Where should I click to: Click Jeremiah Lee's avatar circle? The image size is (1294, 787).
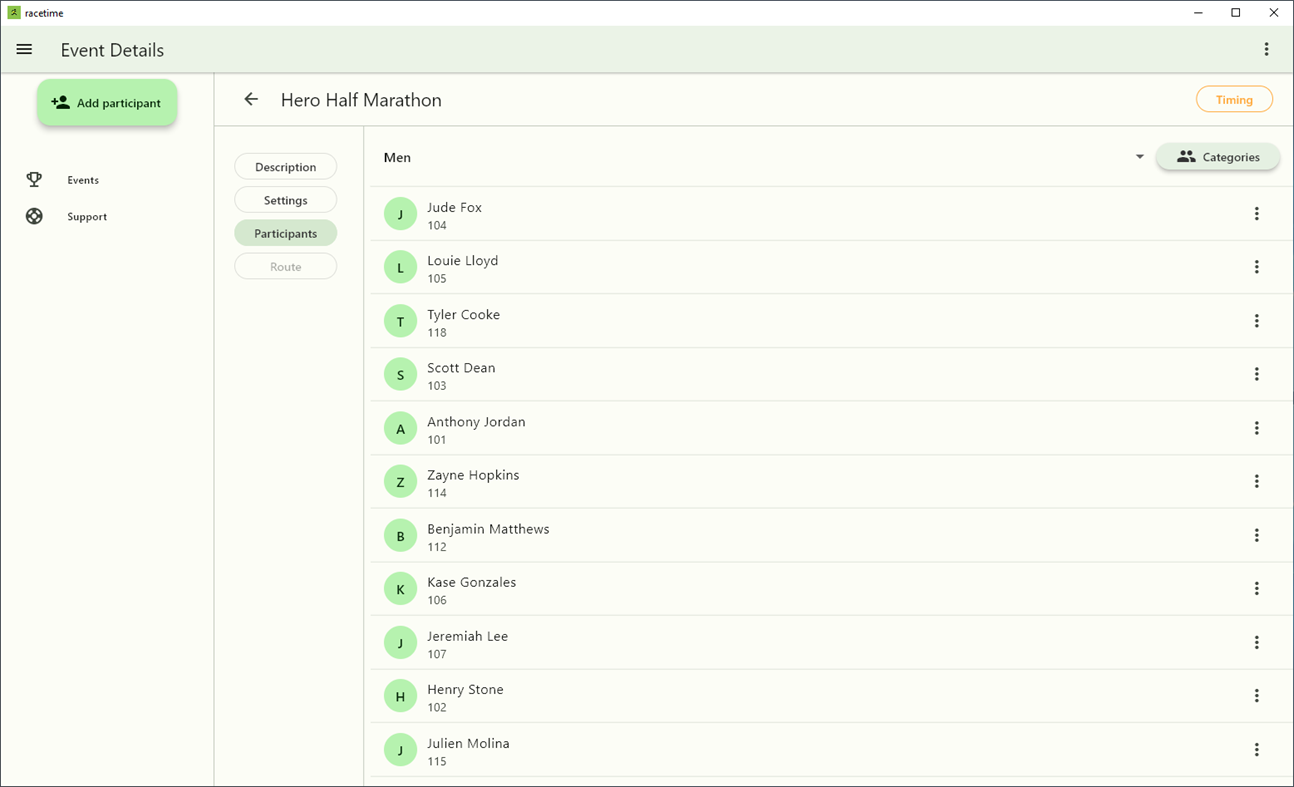400,642
